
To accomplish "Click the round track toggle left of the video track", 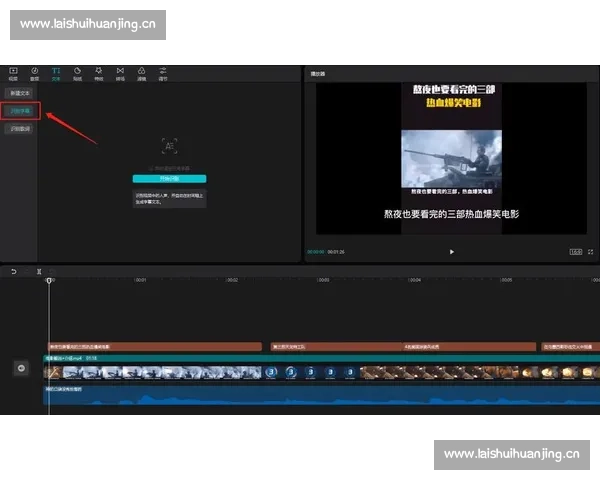I will point(21,369).
